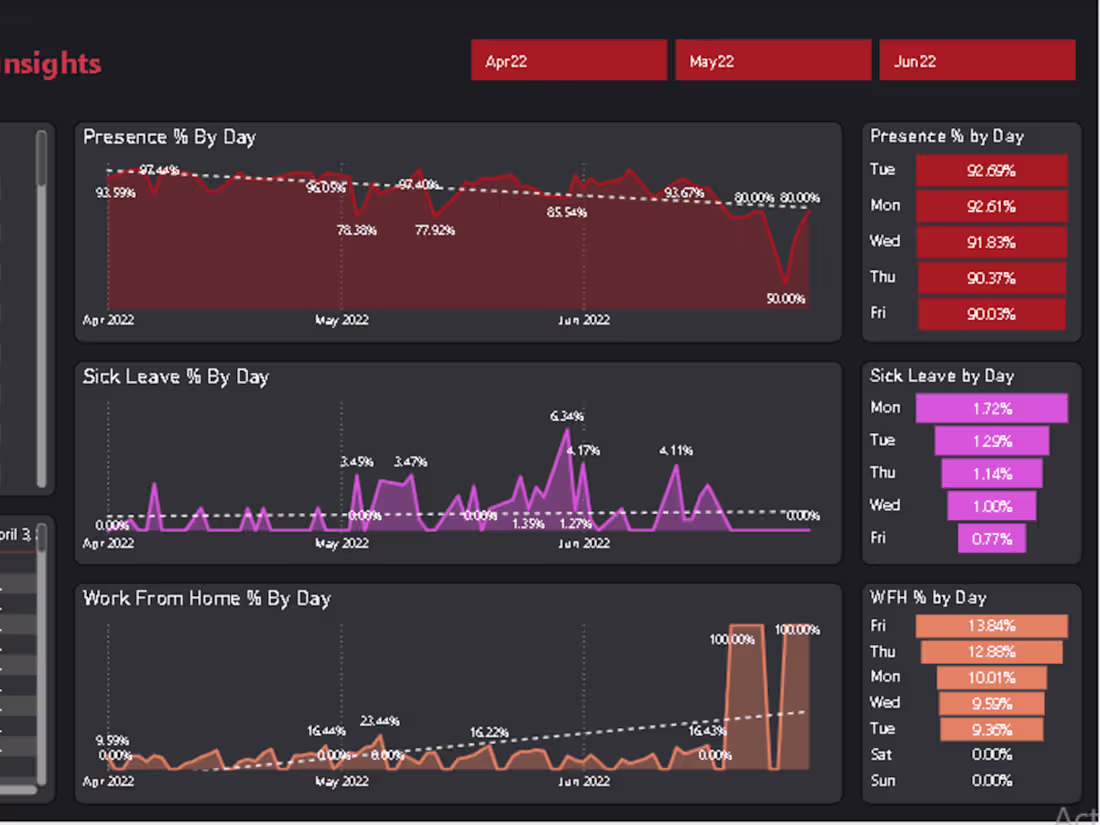Click the 50.00% dip in Presence chart
This screenshot has width=1100, height=825.
point(786,285)
